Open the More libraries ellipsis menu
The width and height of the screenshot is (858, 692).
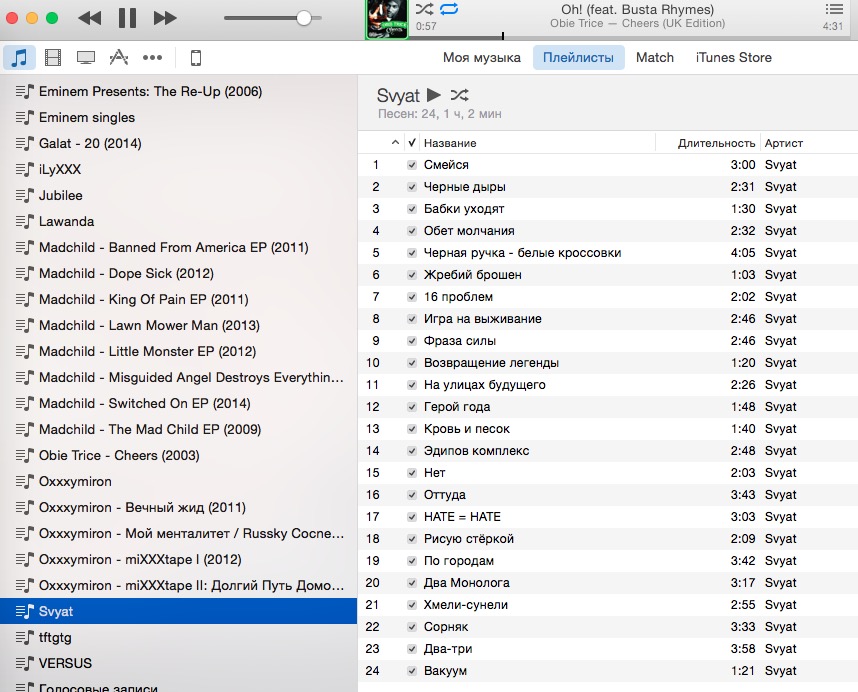click(152, 57)
